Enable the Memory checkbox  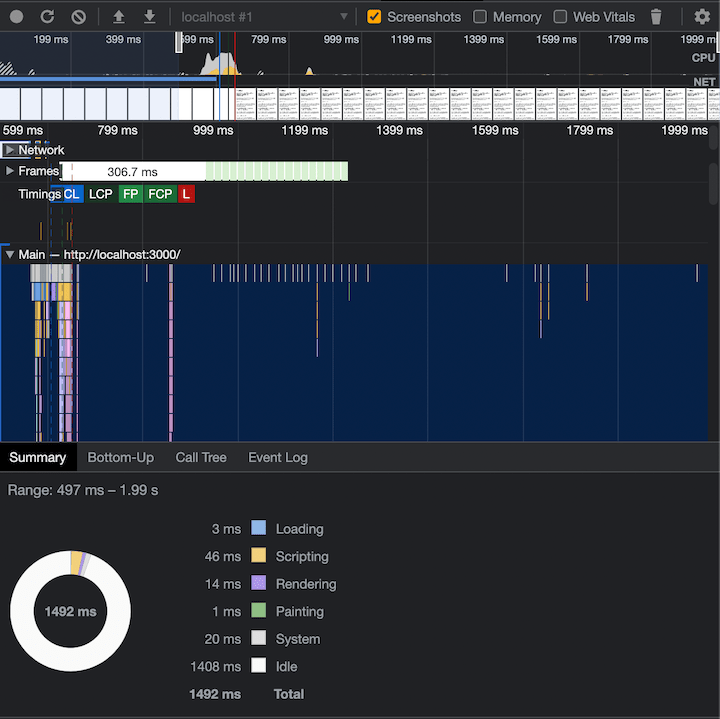(480, 17)
